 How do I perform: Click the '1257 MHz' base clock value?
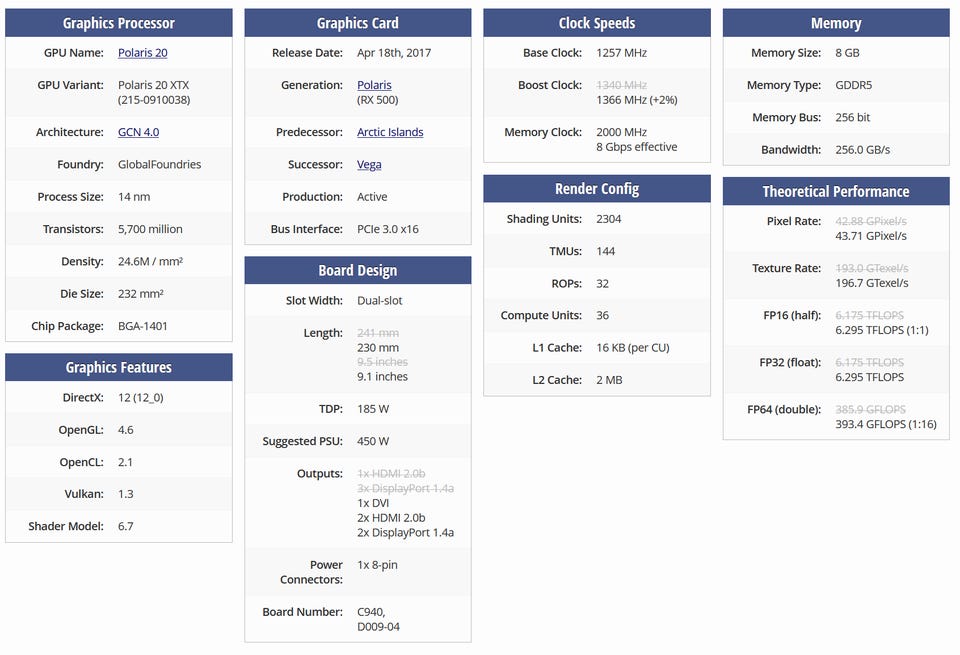tap(621, 53)
